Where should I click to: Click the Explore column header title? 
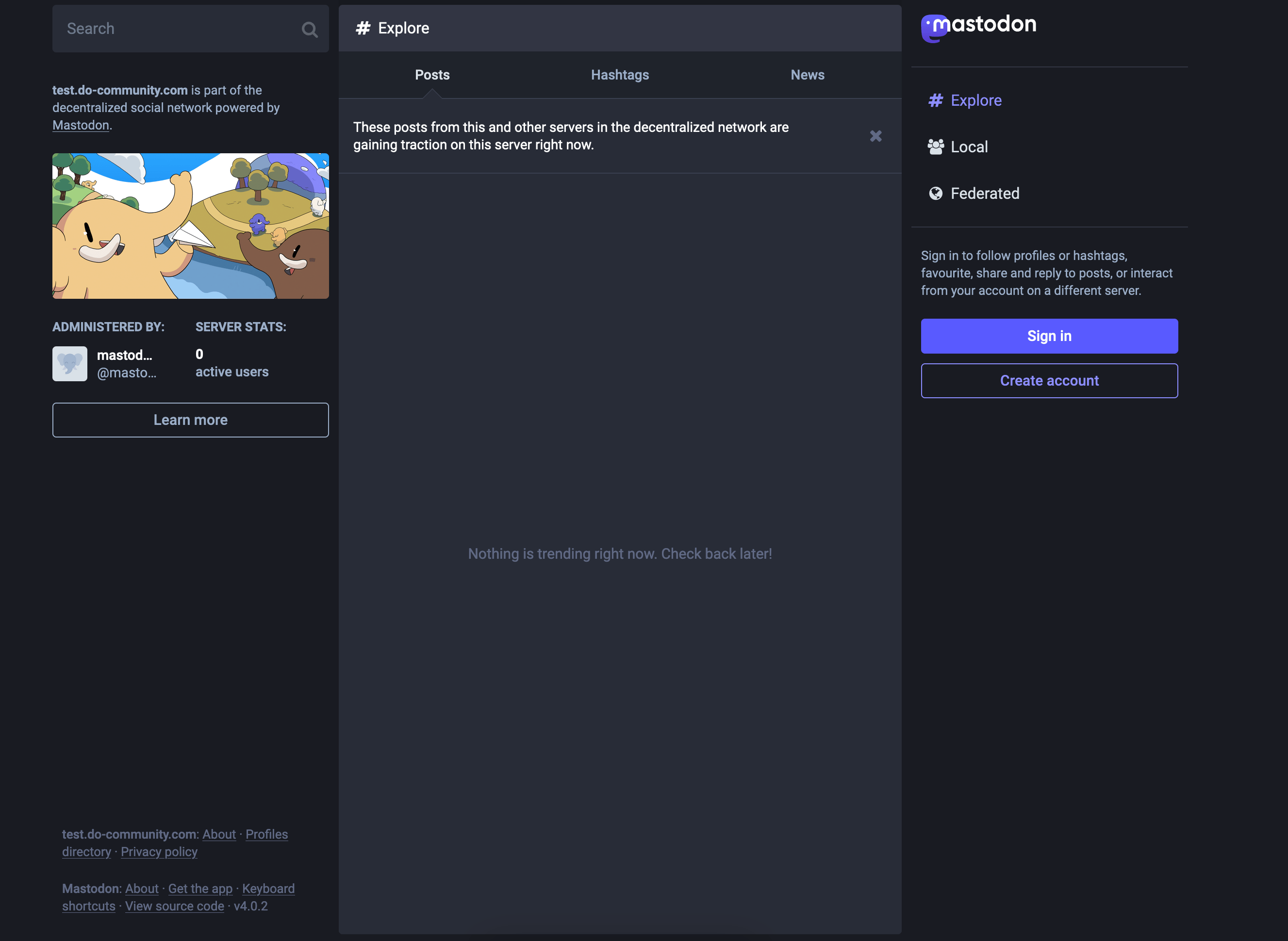[x=403, y=28]
